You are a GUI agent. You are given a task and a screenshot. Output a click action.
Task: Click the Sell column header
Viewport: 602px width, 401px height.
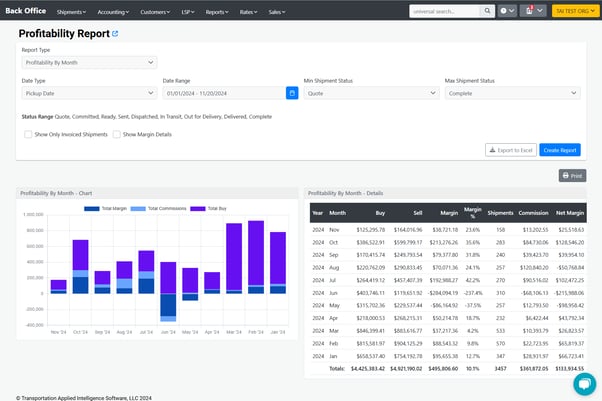[x=418, y=213]
